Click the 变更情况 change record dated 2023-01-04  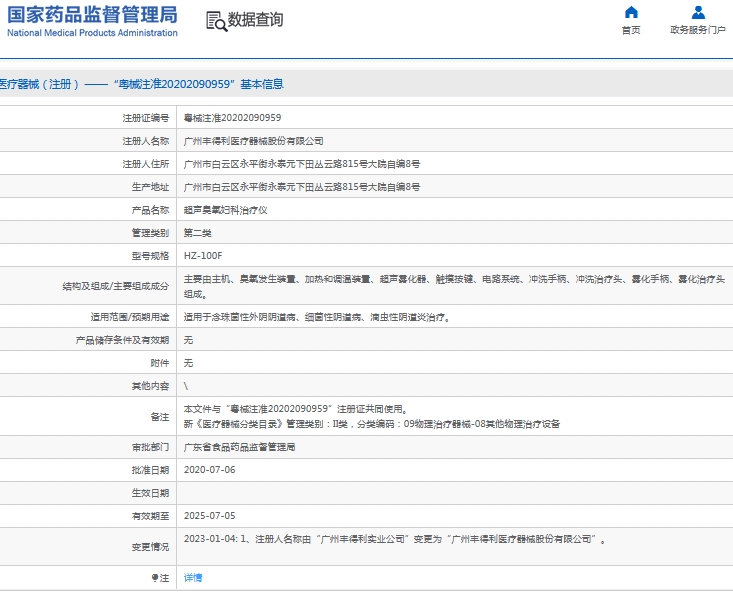click(395, 539)
